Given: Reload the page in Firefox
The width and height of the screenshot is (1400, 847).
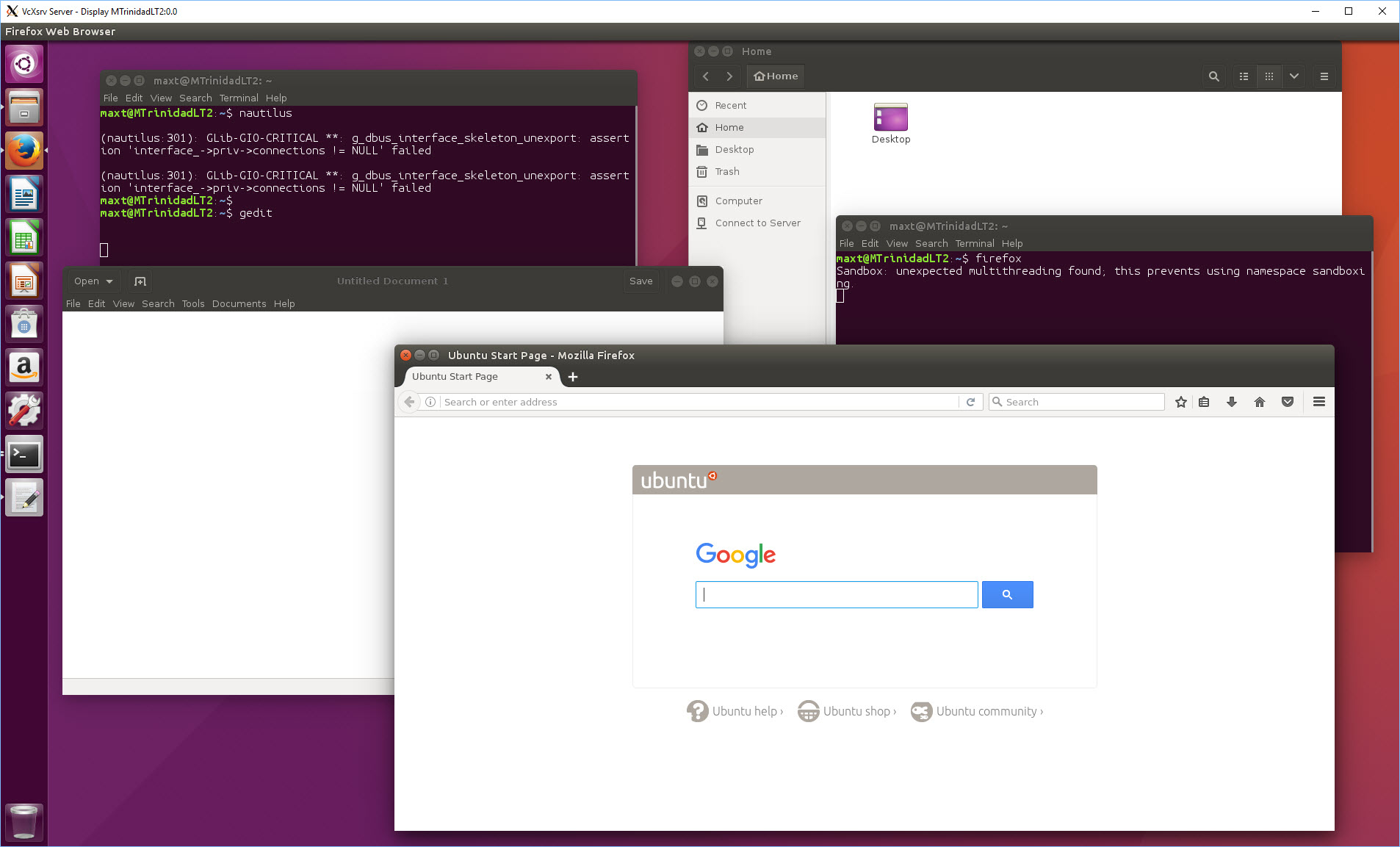Looking at the screenshot, I should pyautogui.click(x=970, y=402).
